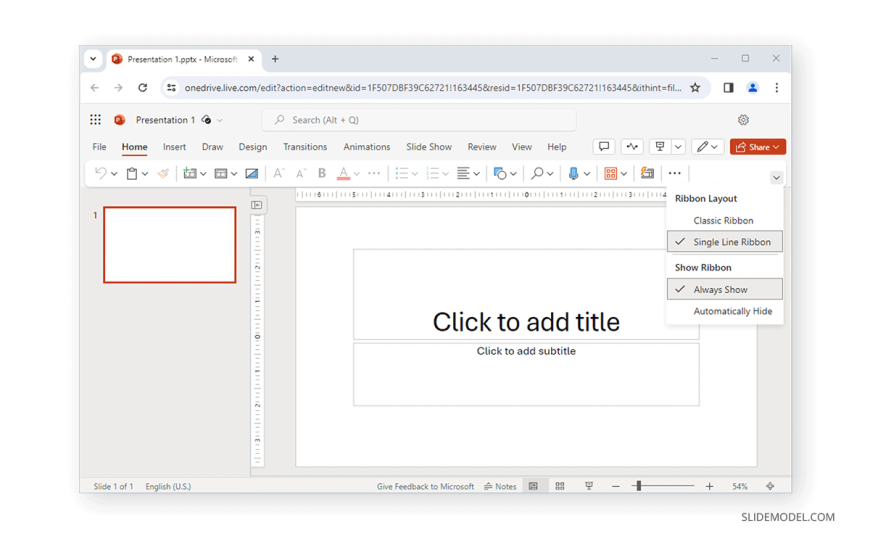Start presenting with the Present icon
This screenshot has height=539, width=870.
(x=660, y=147)
